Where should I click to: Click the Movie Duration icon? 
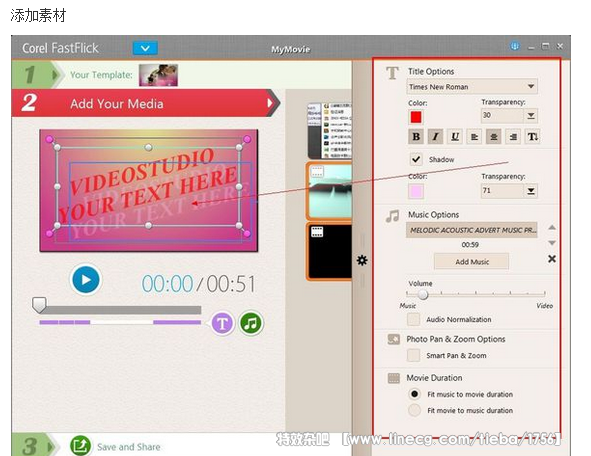(393, 378)
